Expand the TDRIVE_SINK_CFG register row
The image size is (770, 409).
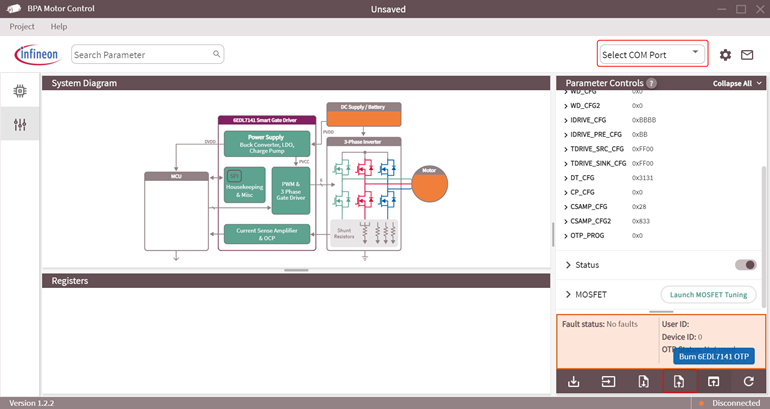point(565,164)
